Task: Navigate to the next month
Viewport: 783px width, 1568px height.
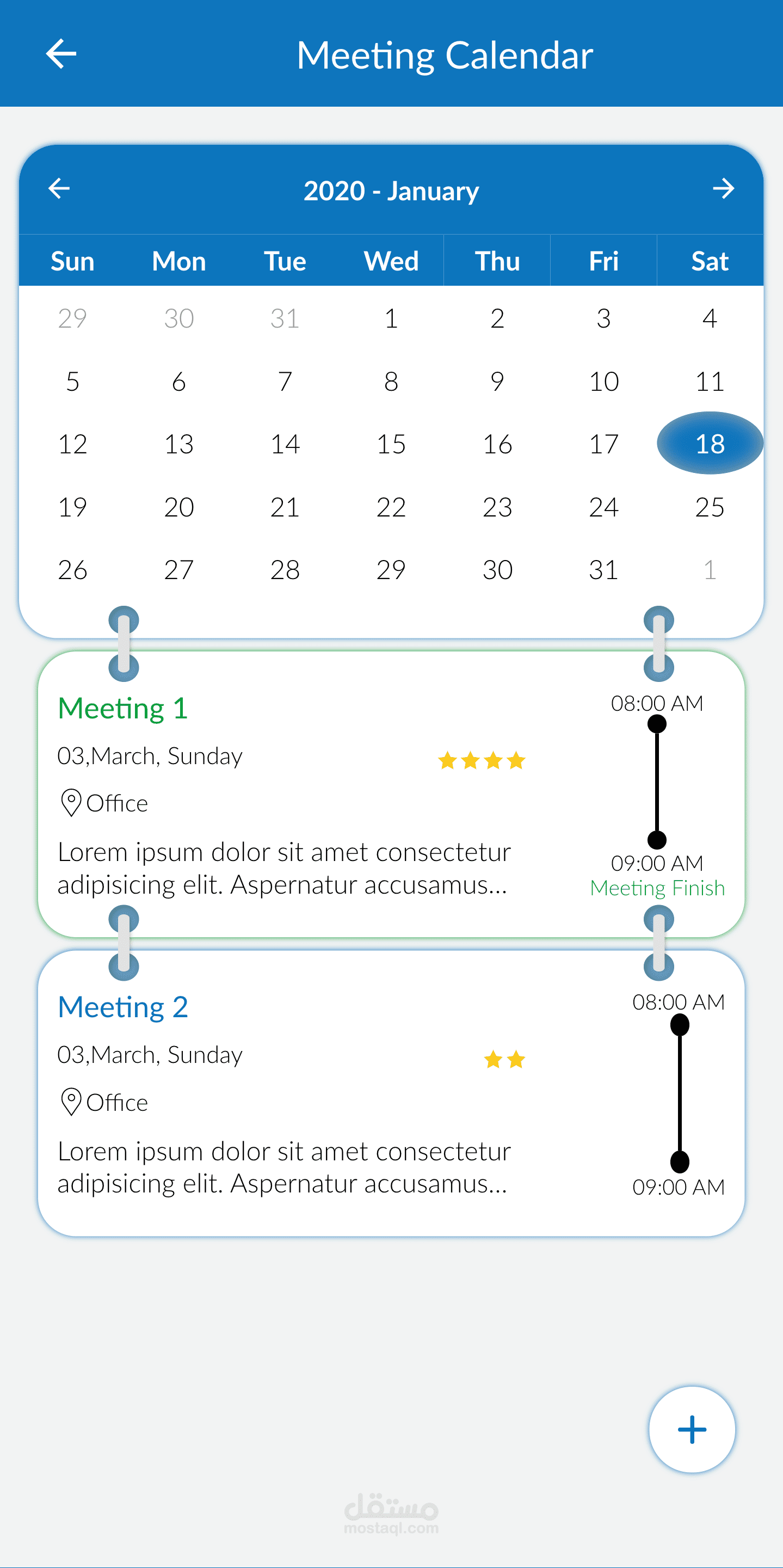Action: [x=723, y=188]
